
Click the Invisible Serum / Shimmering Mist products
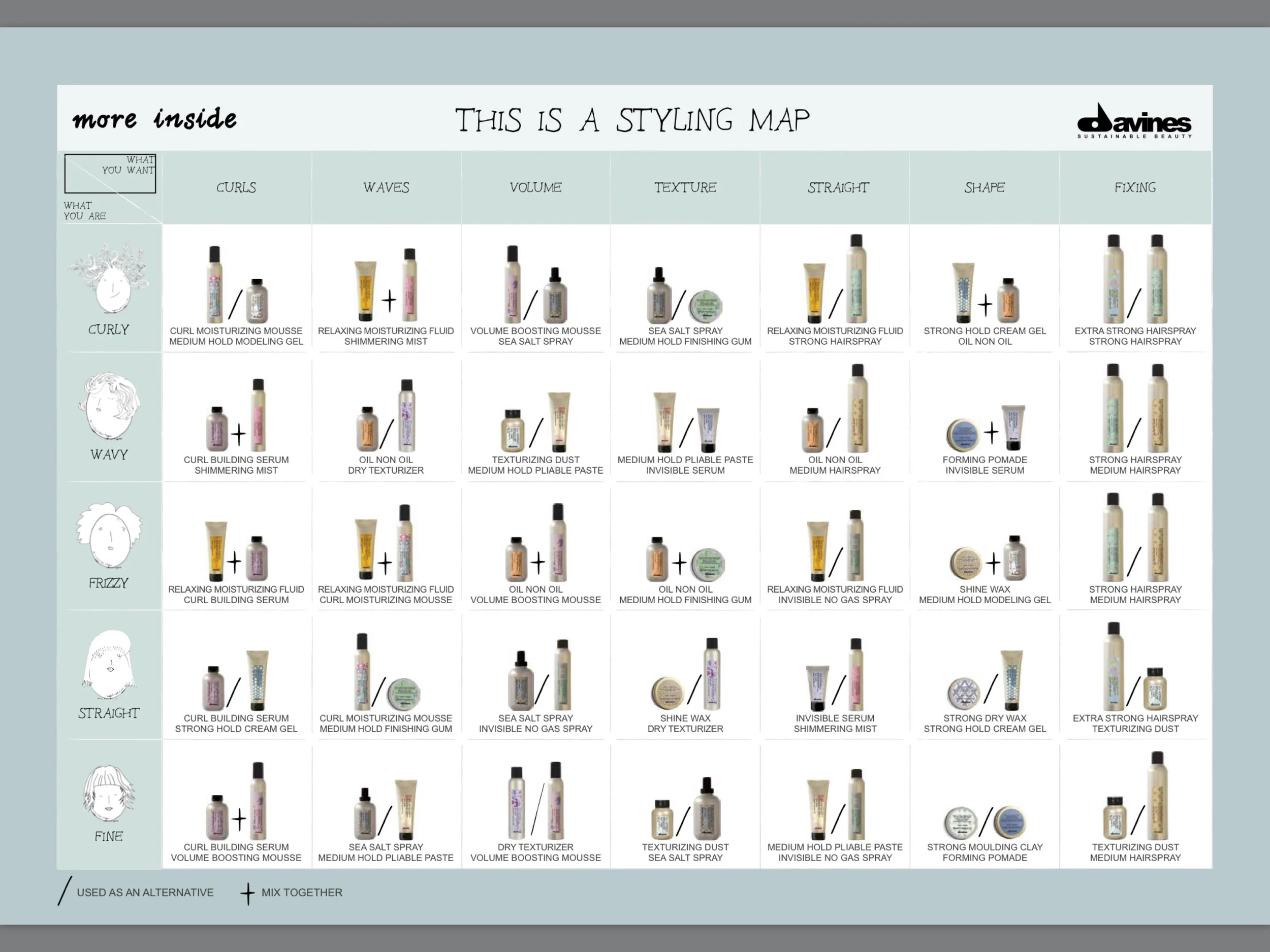[x=835, y=675]
